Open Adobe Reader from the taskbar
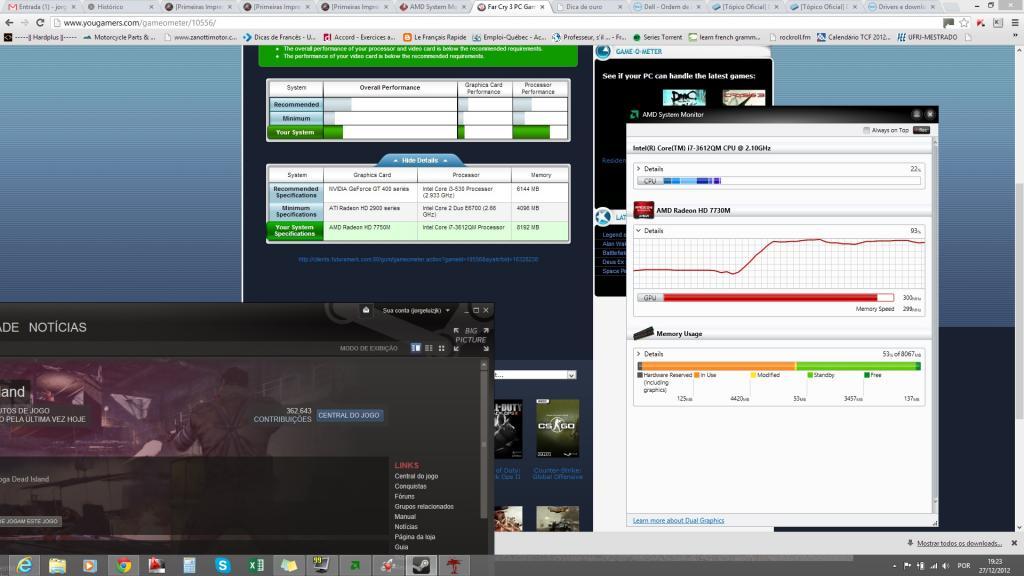The image size is (1024, 576). pos(157,565)
